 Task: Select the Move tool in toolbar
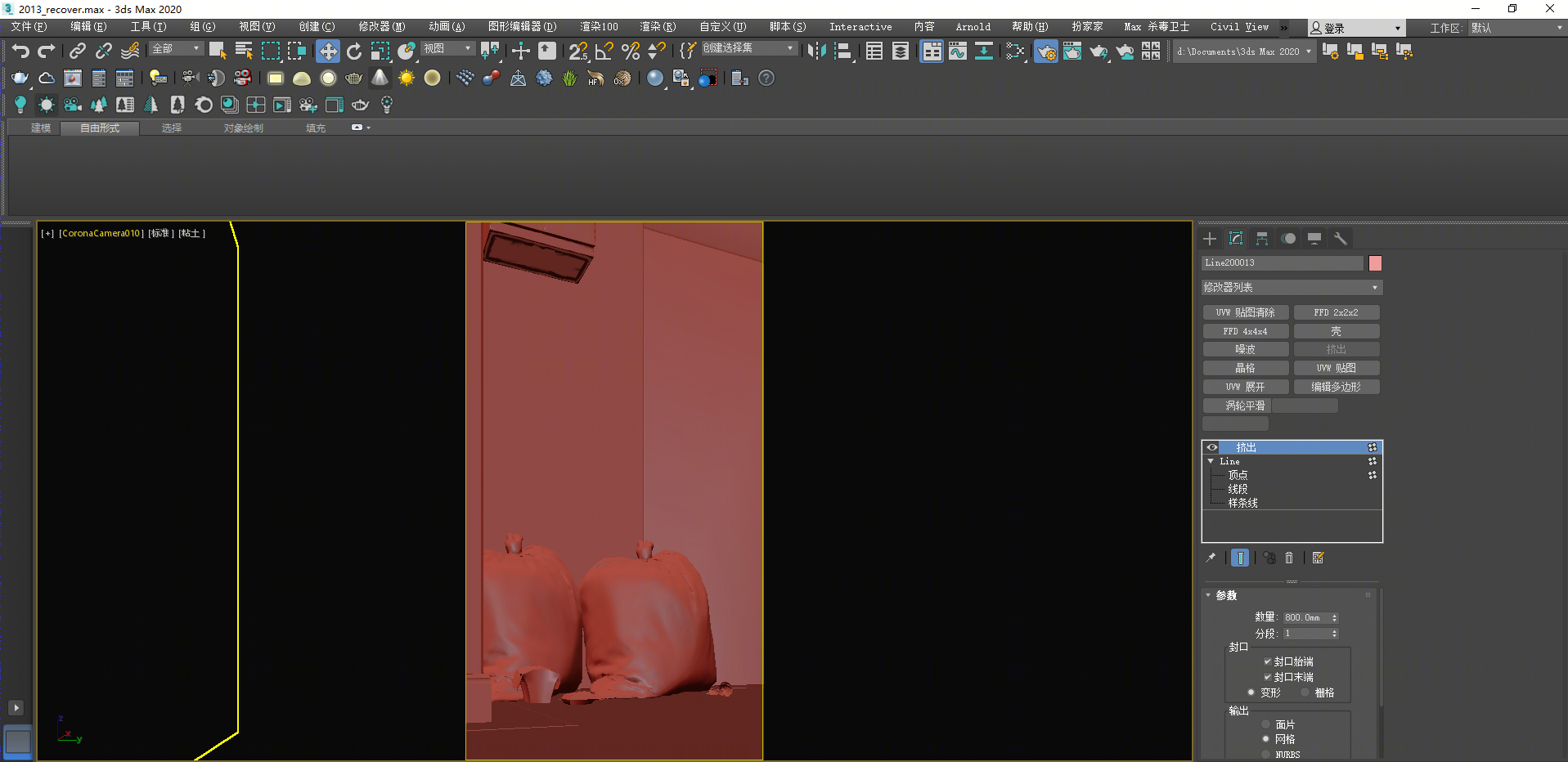(x=327, y=52)
